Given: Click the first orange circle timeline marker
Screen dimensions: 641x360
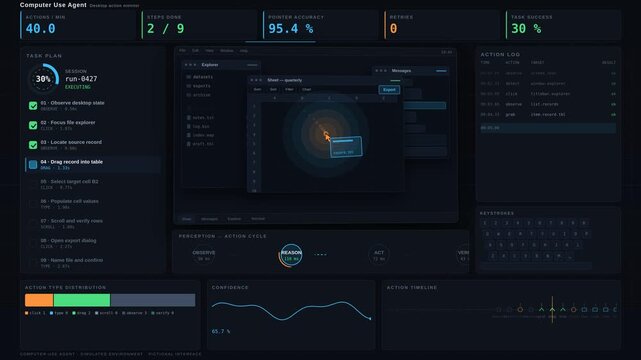Looking at the screenshot, I should pyautogui.click(x=520, y=310).
